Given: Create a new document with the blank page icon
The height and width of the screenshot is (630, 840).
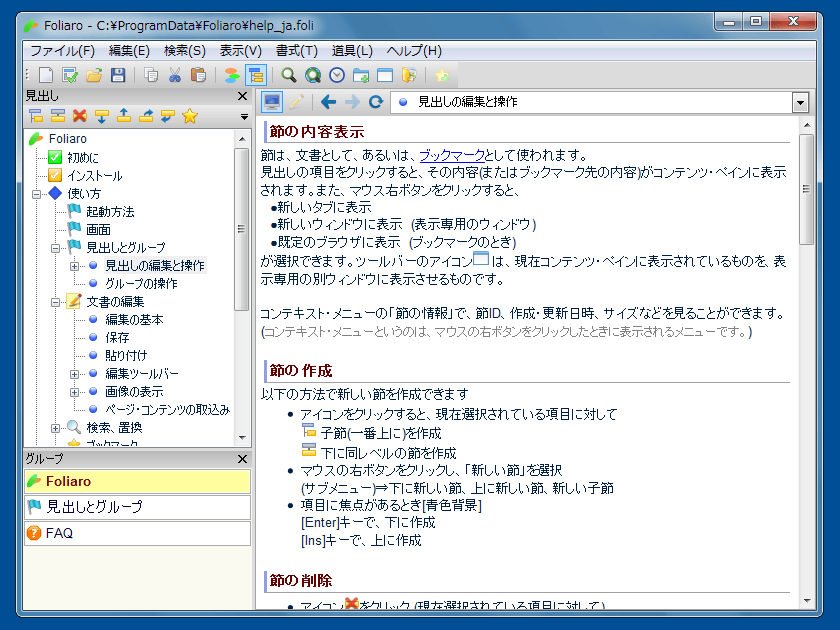Looking at the screenshot, I should 46,75.
